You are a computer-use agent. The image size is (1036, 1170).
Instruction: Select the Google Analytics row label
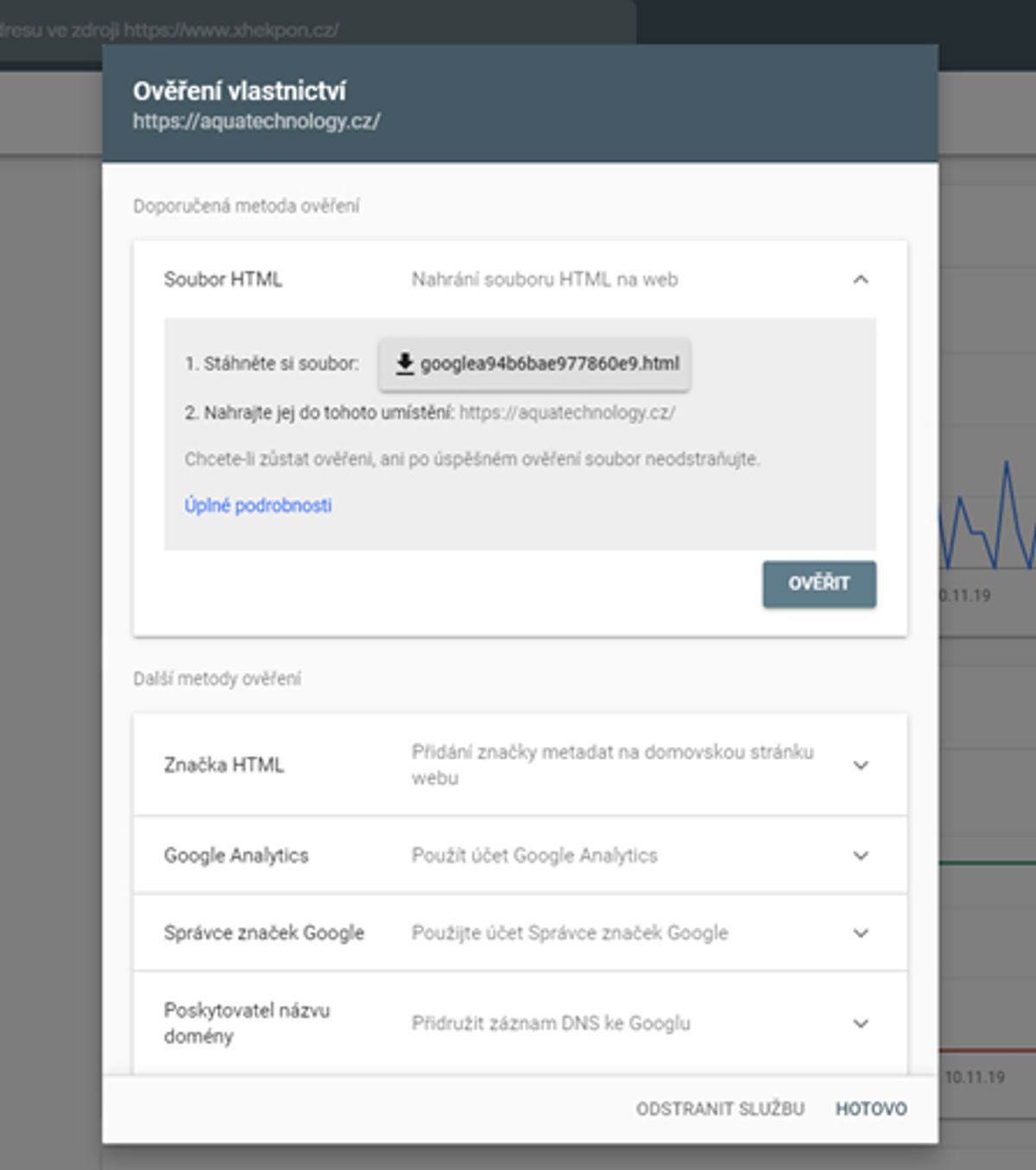[x=237, y=856]
